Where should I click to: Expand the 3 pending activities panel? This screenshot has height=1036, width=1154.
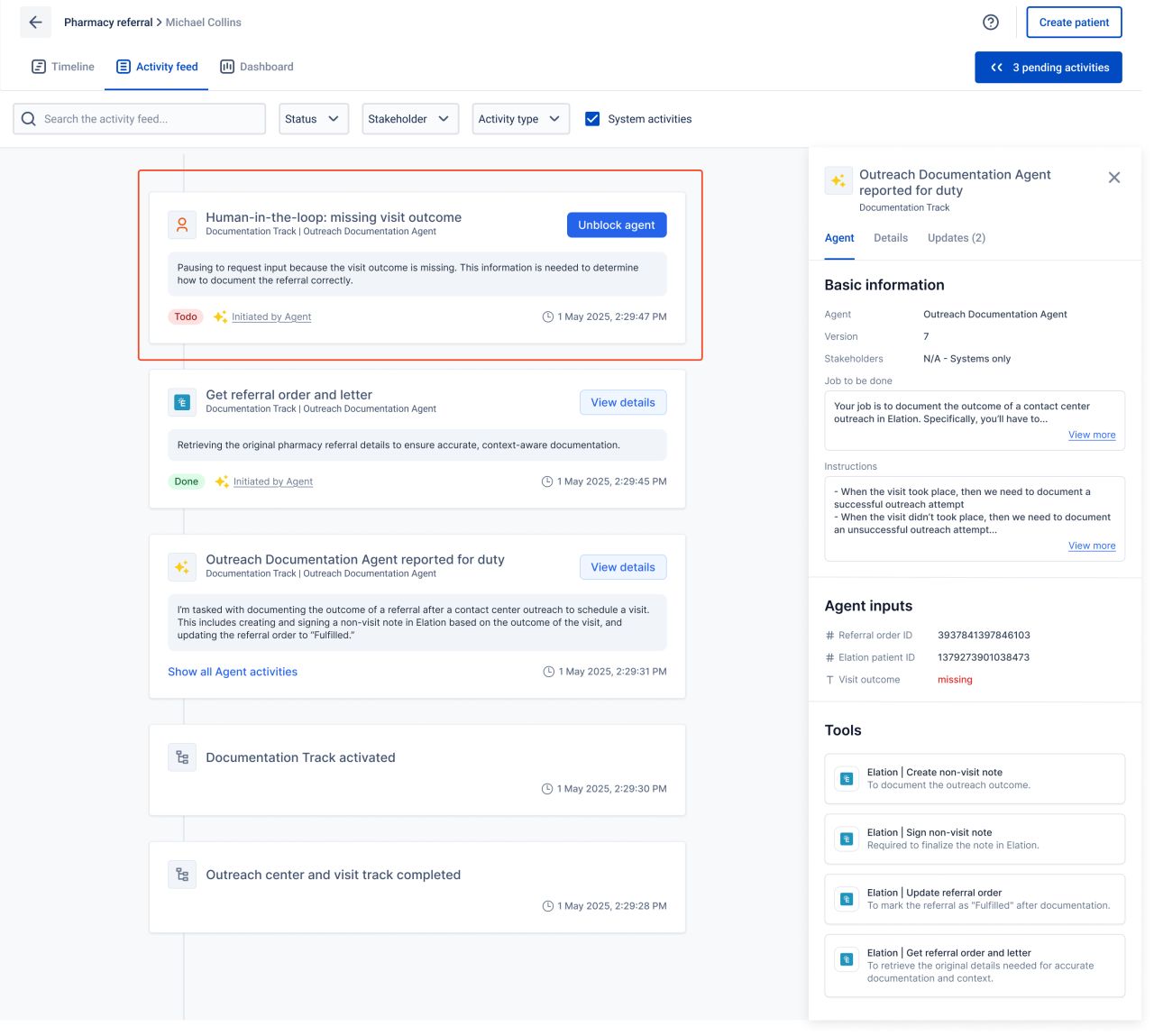coord(1049,68)
